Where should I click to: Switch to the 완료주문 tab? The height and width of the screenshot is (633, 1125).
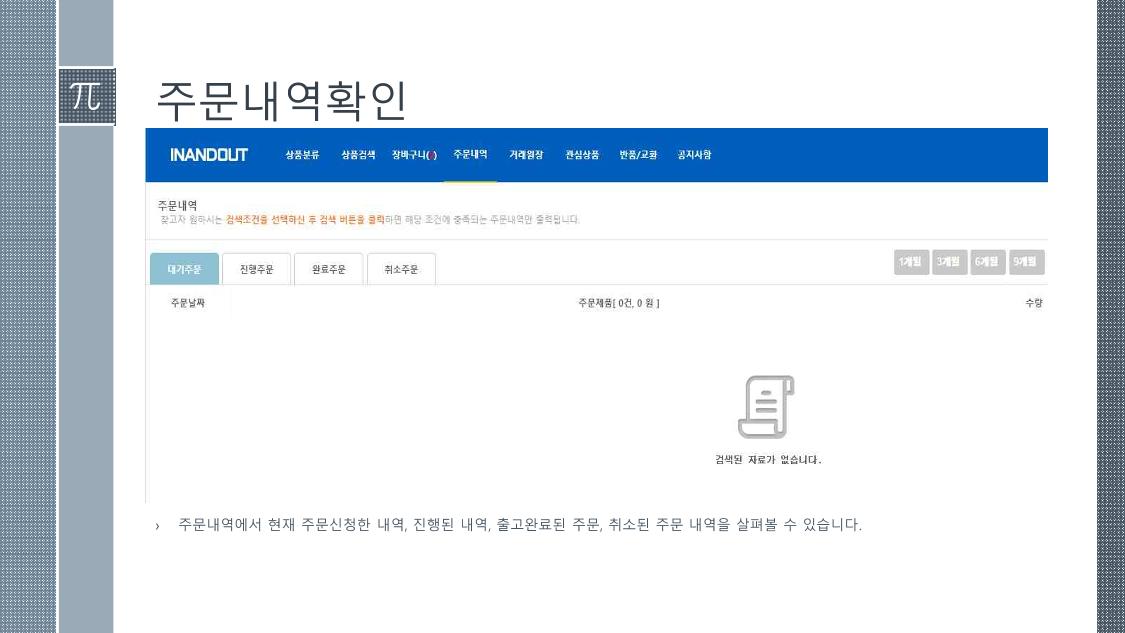tap(329, 269)
